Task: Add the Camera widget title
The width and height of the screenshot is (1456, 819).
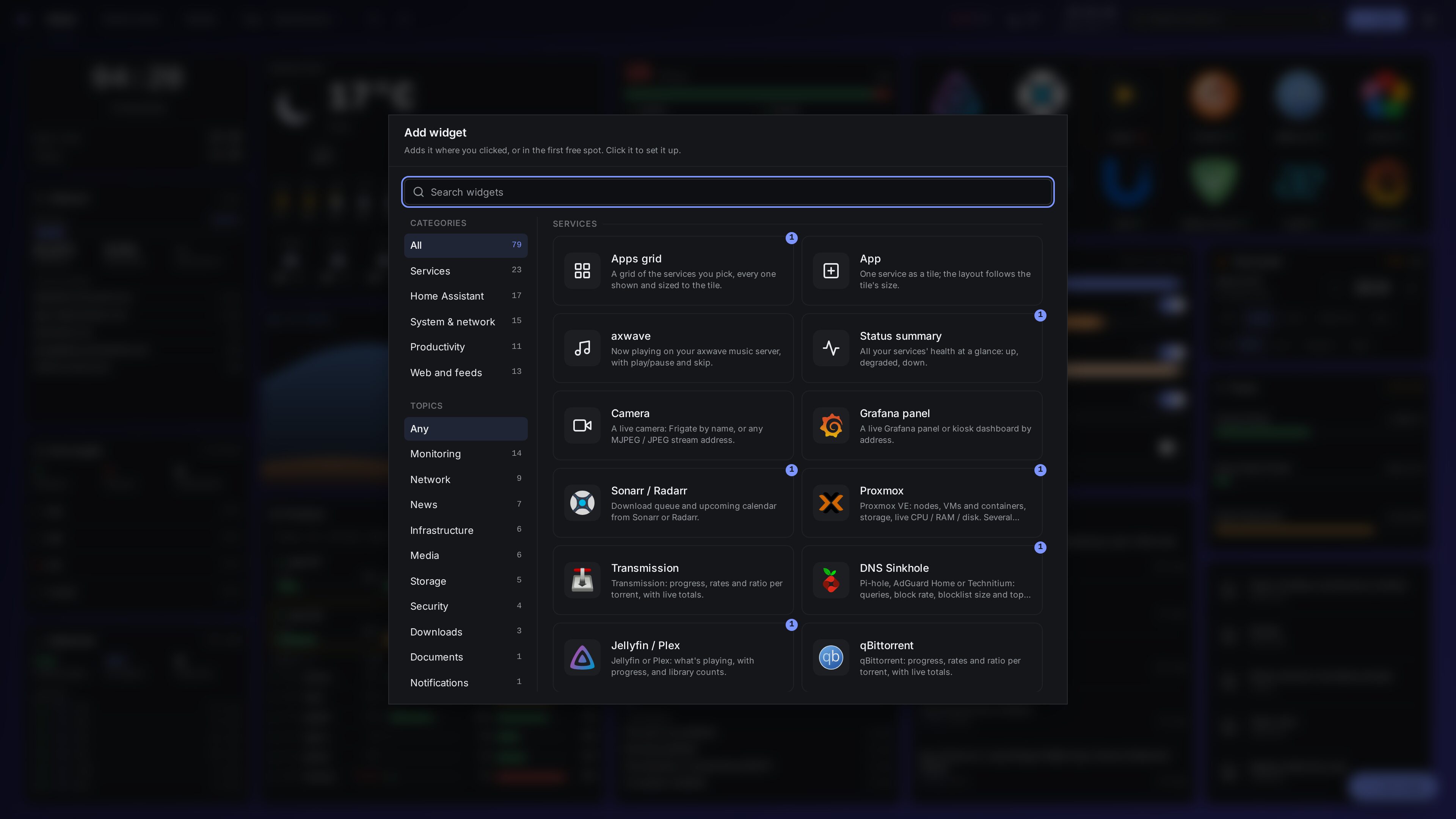Action: point(630,414)
